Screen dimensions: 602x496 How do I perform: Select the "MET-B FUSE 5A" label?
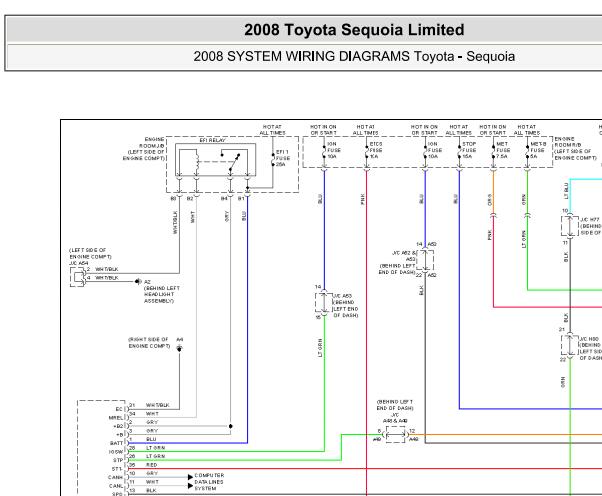[538, 150]
